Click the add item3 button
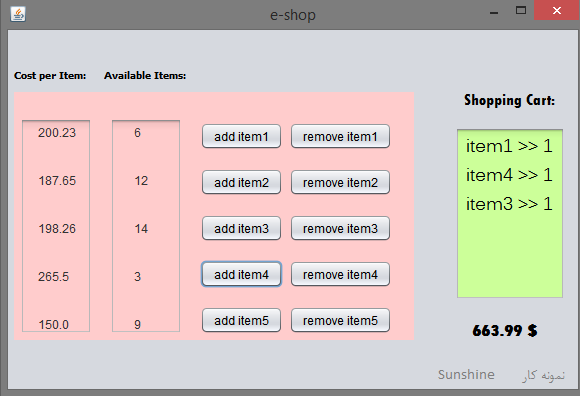This screenshot has height=396, width=580. (241, 229)
